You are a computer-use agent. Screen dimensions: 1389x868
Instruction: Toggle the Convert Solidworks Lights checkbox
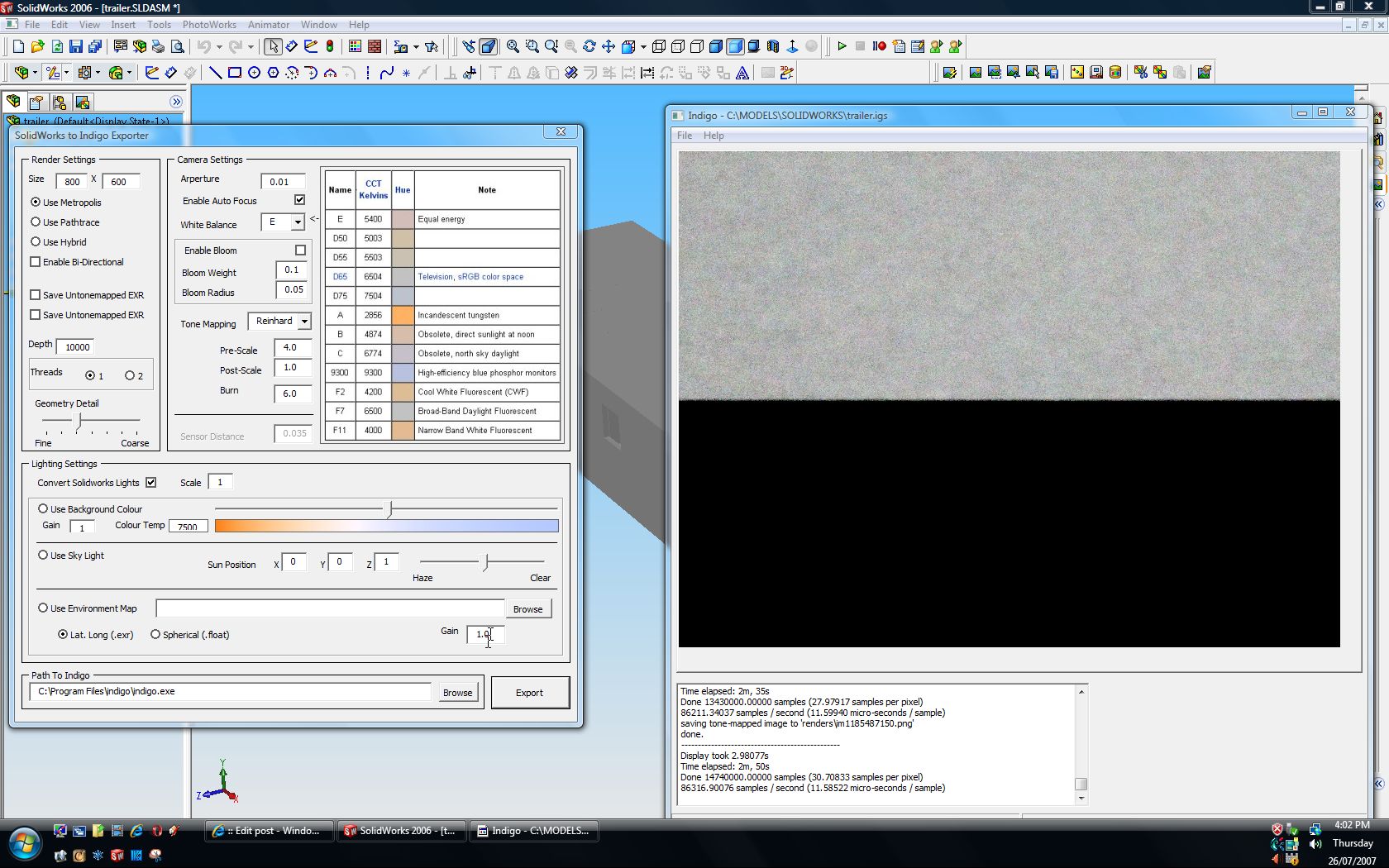tap(150, 482)
